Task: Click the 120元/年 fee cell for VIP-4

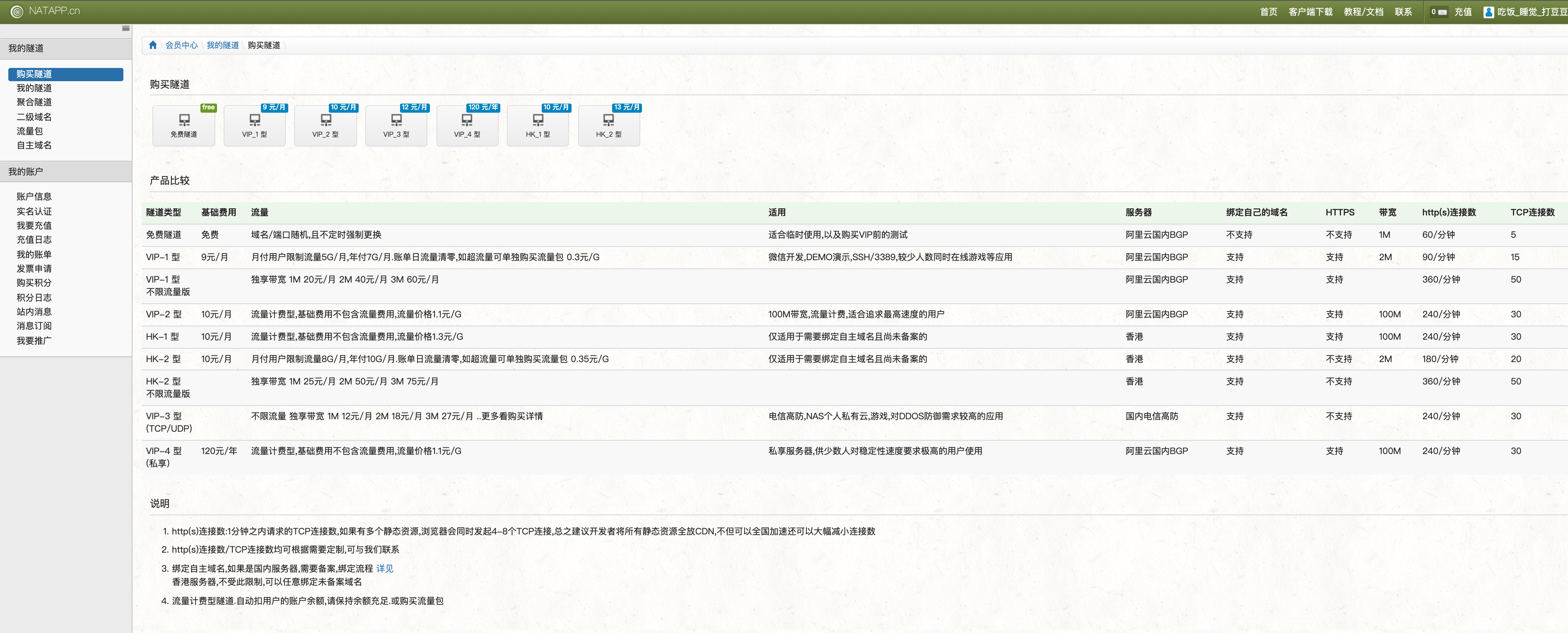Action: [x=219, y=451]
